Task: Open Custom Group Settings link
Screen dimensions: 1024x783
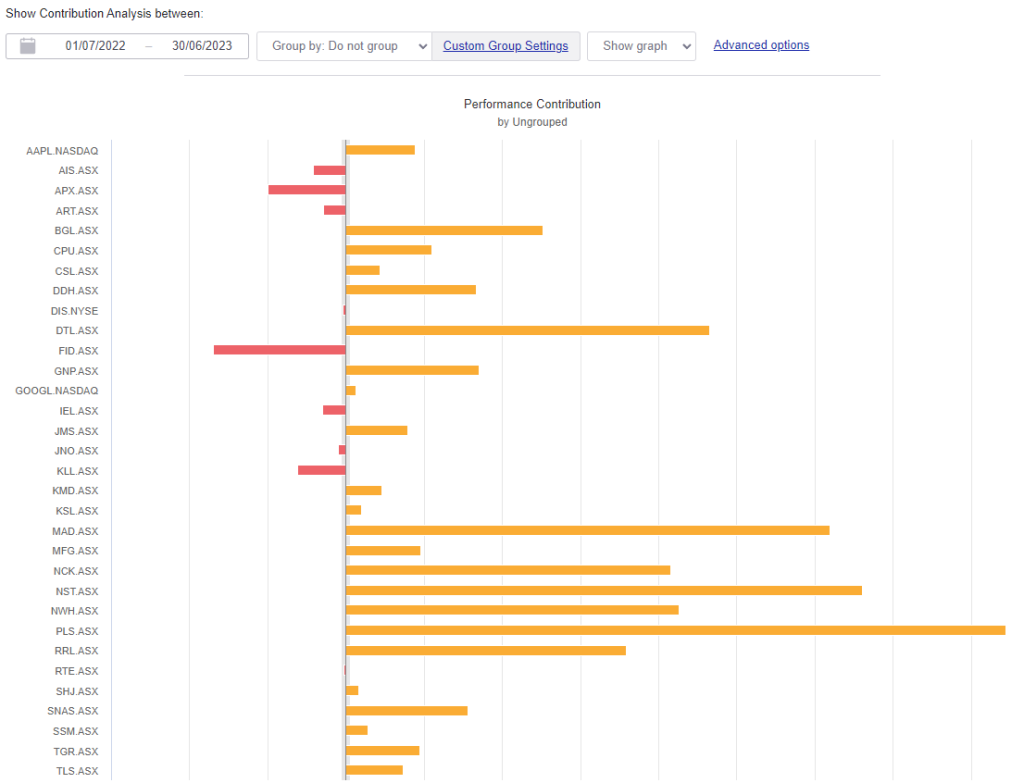Action: tap(505, 46)
